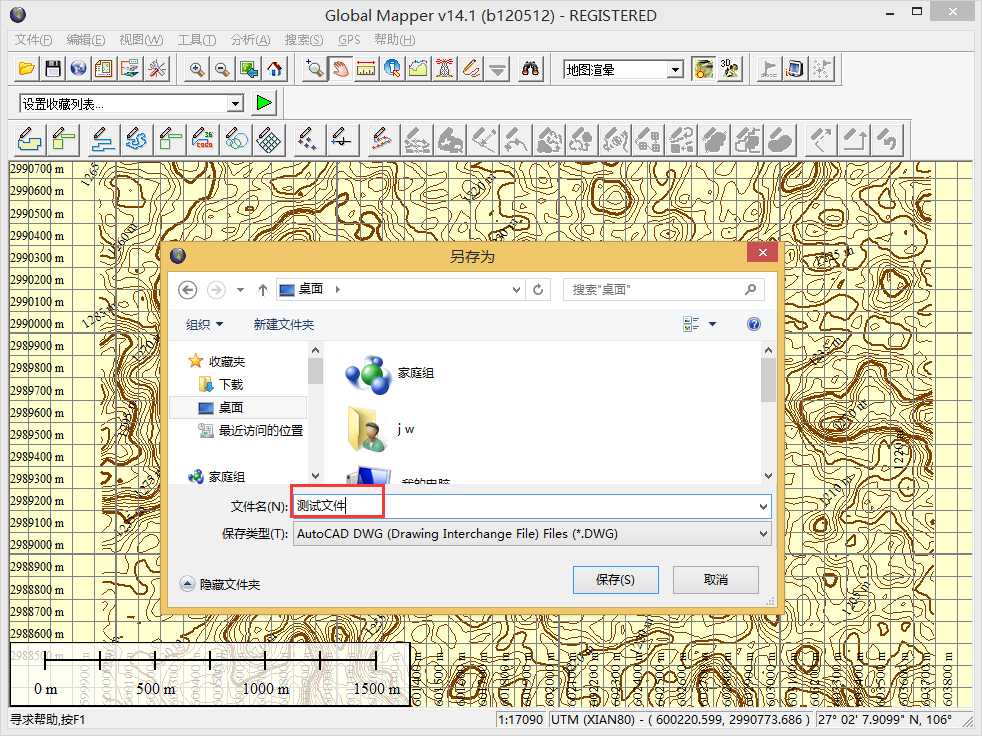
Task: Open the 工具(T) menu
Action: coord(197,39)
